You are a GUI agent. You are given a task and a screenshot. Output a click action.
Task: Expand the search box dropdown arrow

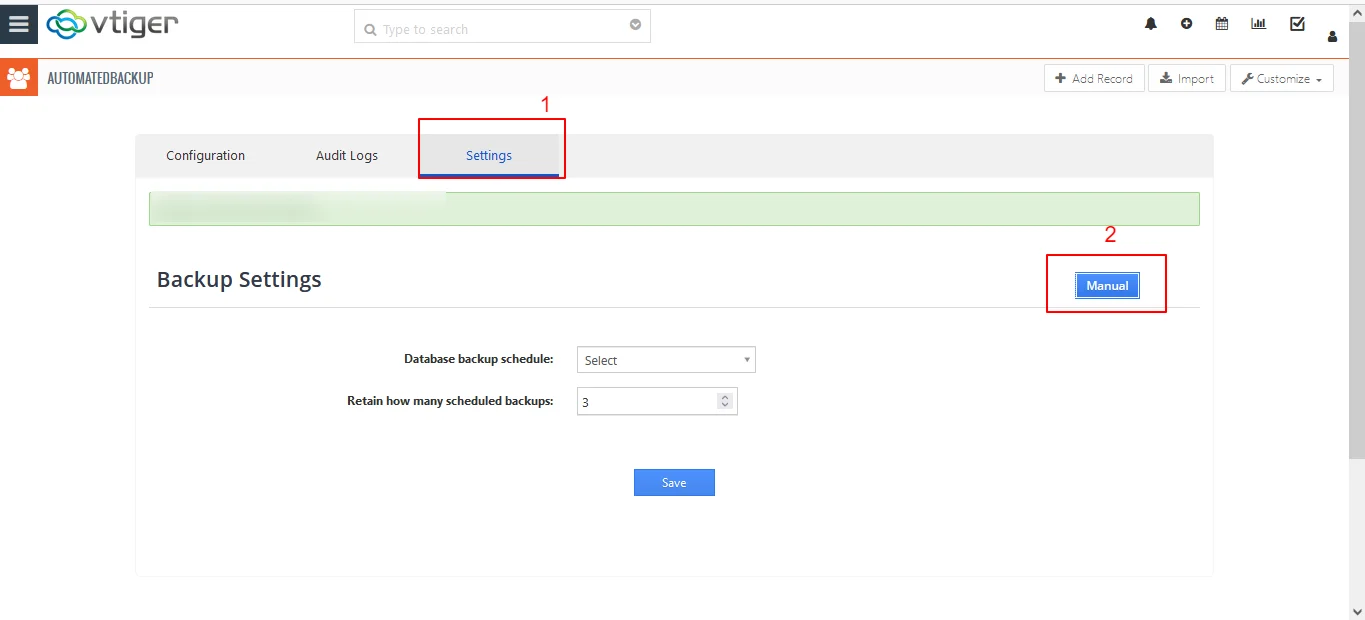[x=635, y=26]
